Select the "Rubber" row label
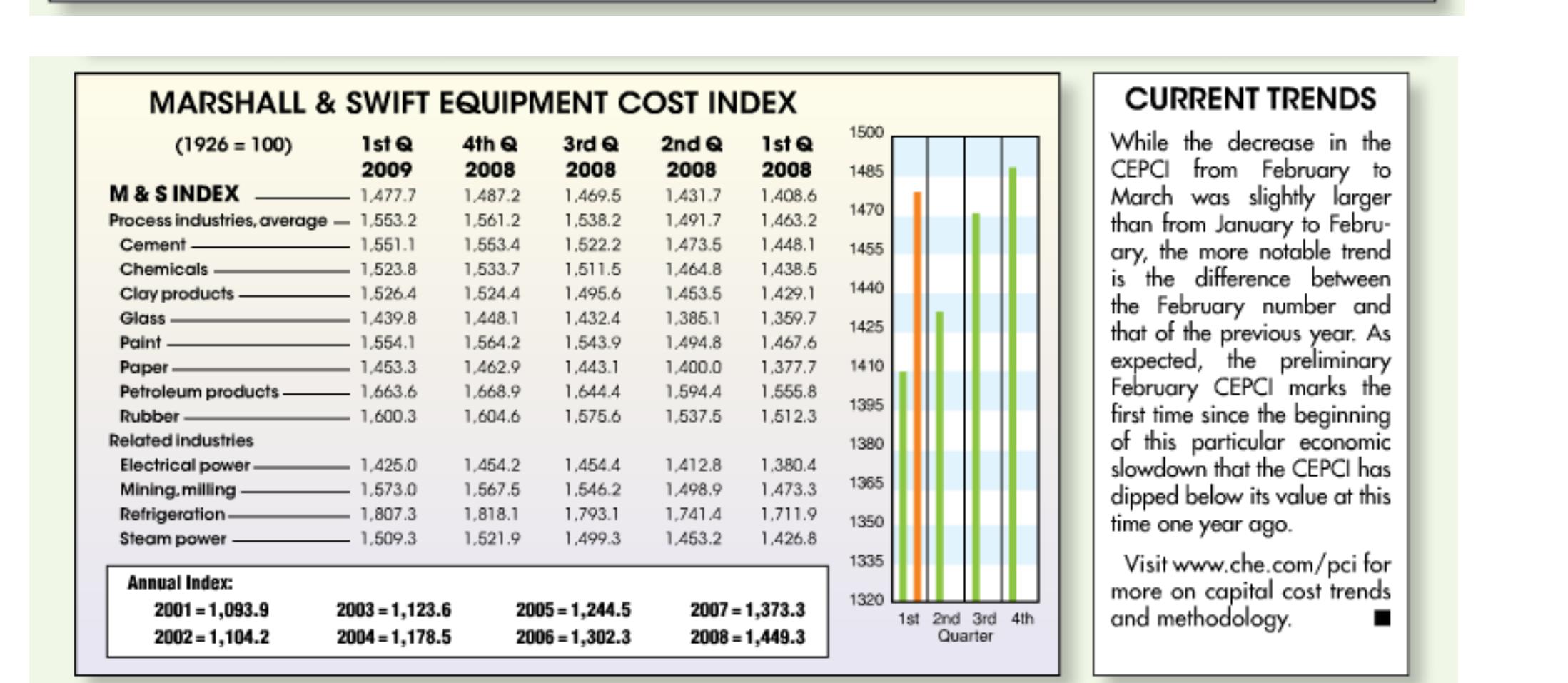 point(150,416)
